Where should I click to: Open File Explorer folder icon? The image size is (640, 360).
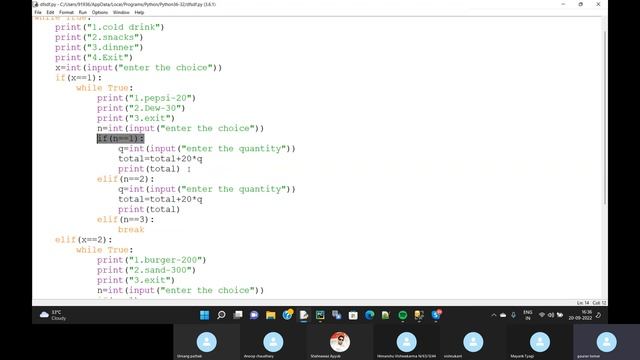[271, 315]
